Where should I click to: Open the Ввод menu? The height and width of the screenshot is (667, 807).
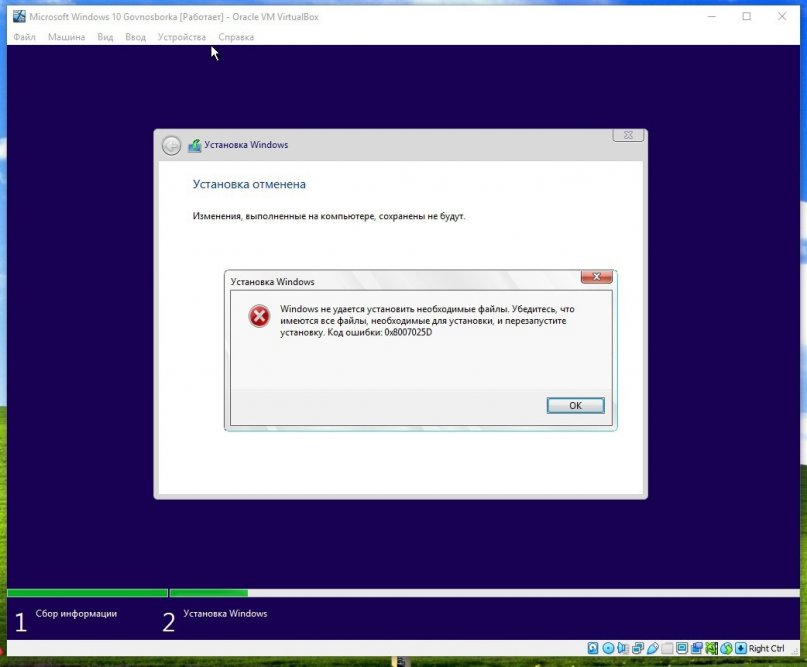(x=135, y=37)
